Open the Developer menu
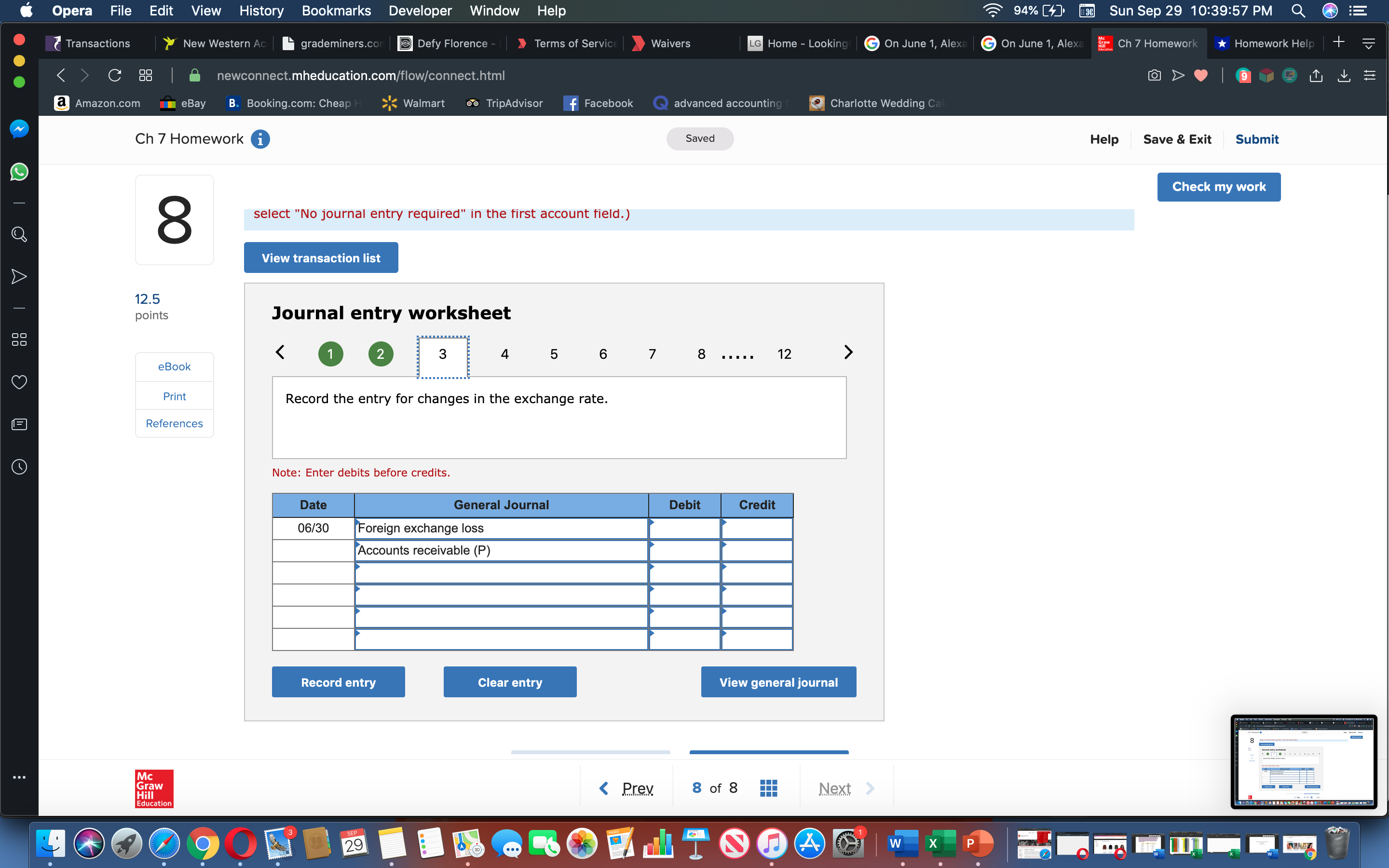This screenshot has width=1389, height=868. (x=420, y=11)
